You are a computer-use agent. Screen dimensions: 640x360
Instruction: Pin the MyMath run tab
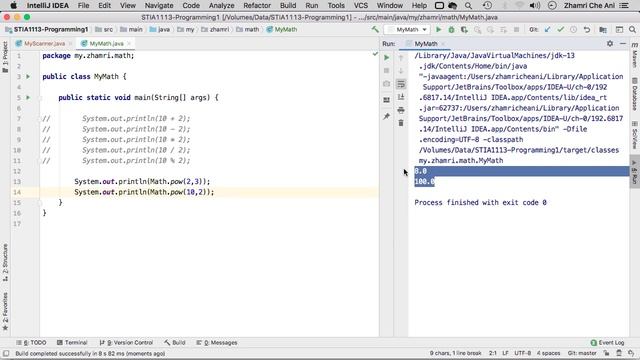(x=387, y=117)
